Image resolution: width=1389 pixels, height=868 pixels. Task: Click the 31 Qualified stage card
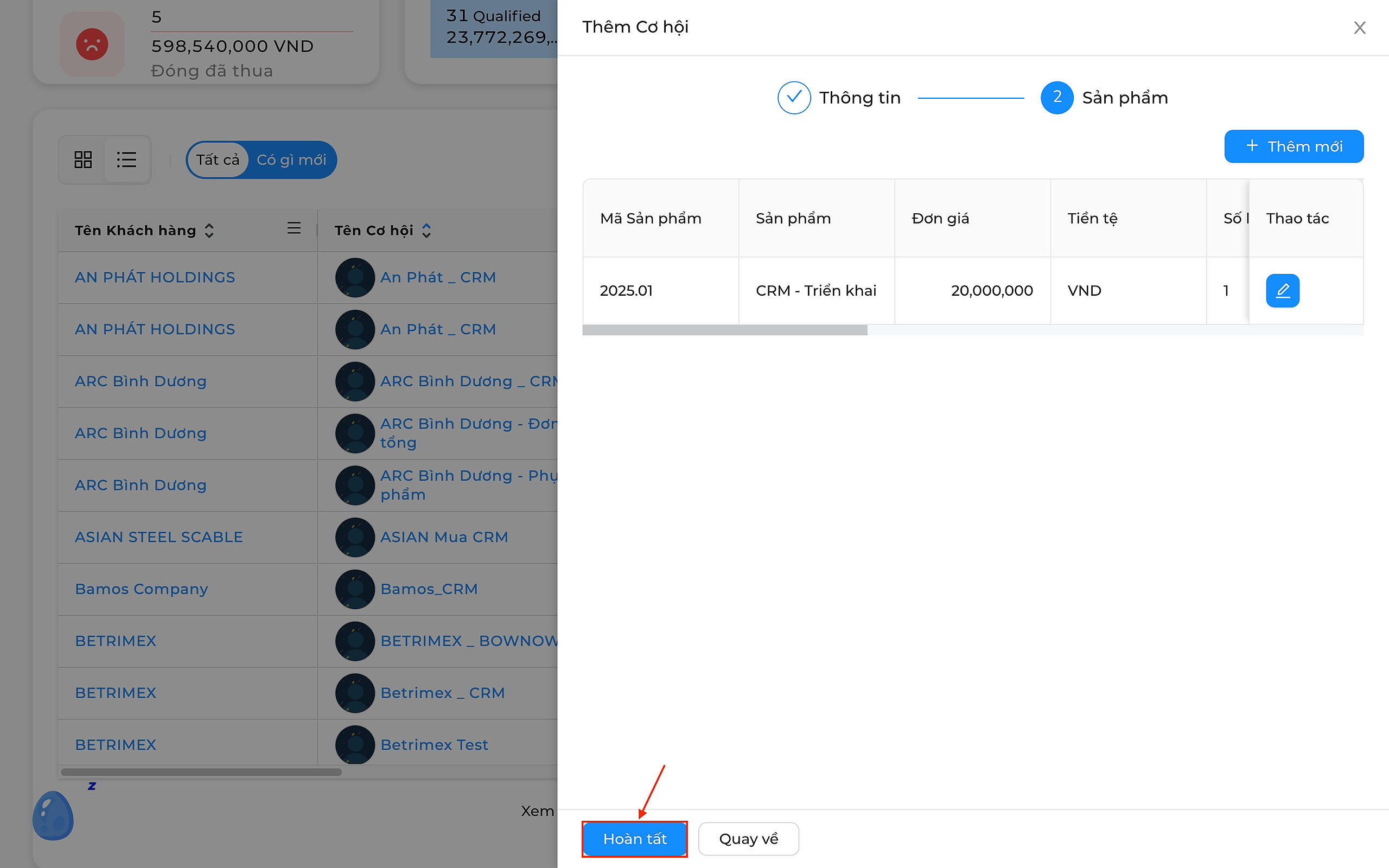tap(494, 28)
